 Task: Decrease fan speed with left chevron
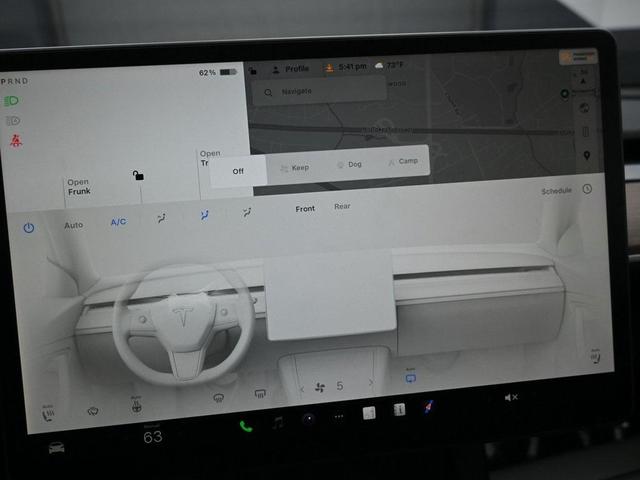302,389
